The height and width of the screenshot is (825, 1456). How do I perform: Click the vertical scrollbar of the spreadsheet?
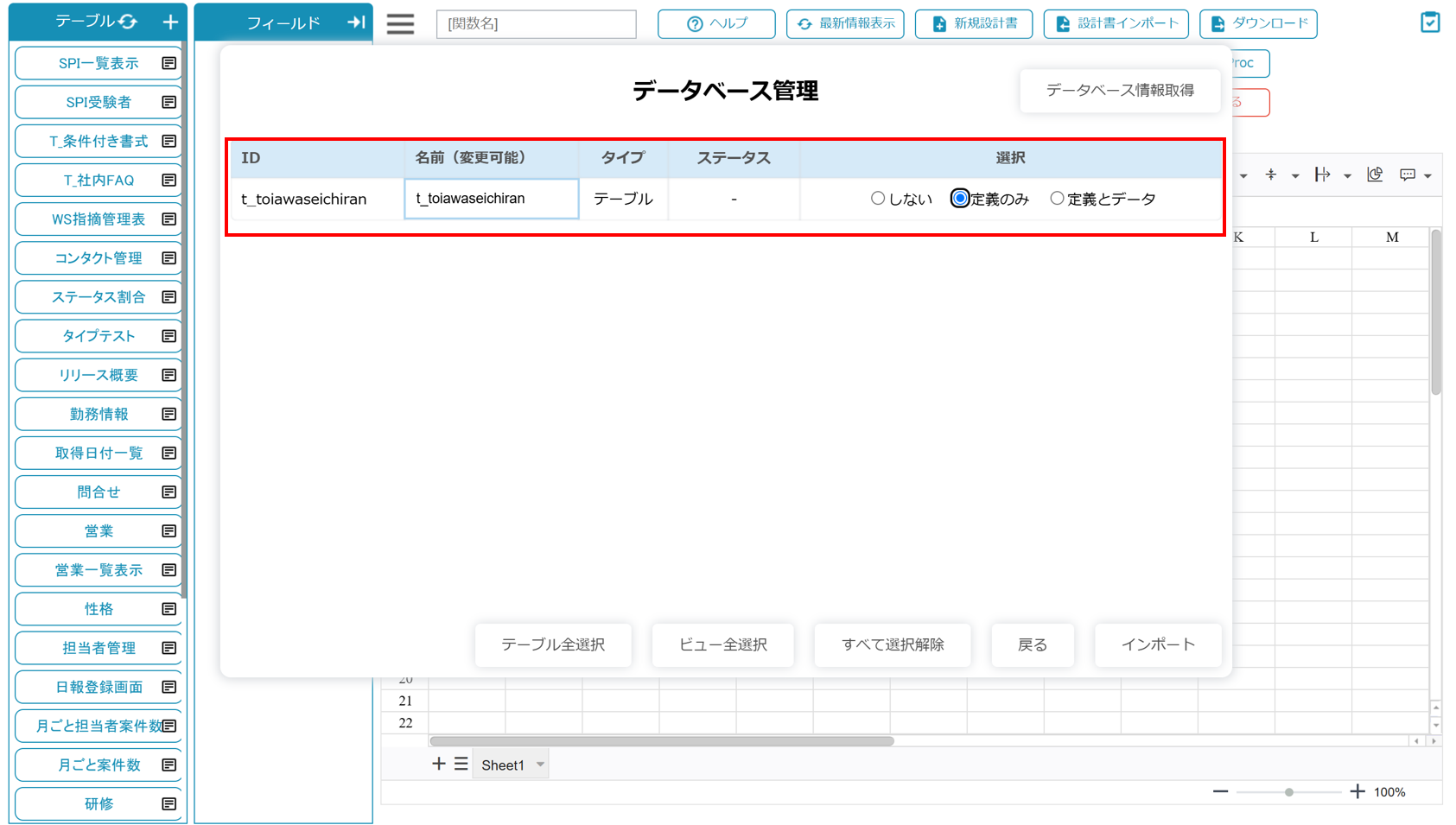click(1435, 313)
